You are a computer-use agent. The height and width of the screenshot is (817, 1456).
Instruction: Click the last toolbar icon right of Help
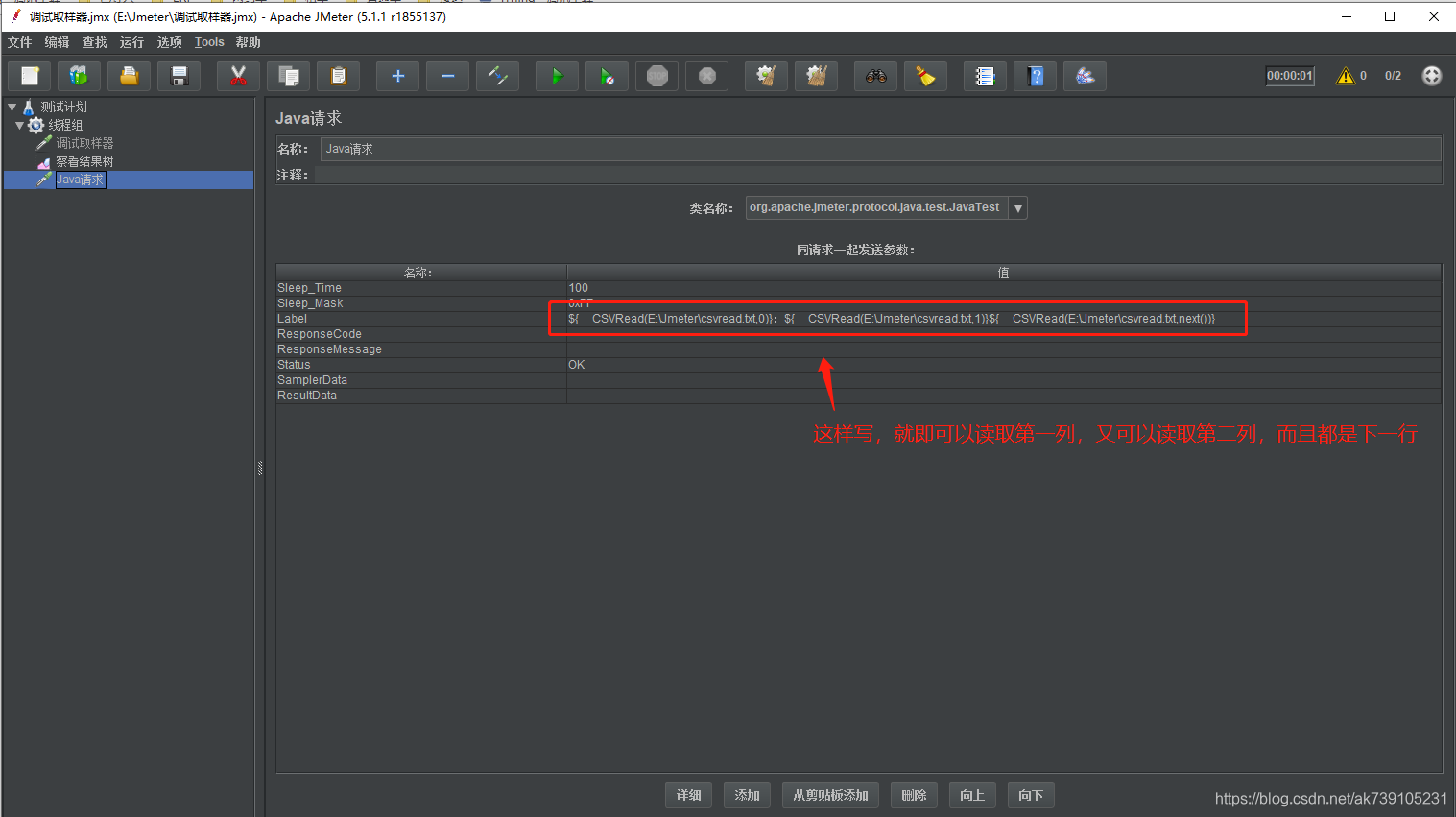[x=1086, y=76]
